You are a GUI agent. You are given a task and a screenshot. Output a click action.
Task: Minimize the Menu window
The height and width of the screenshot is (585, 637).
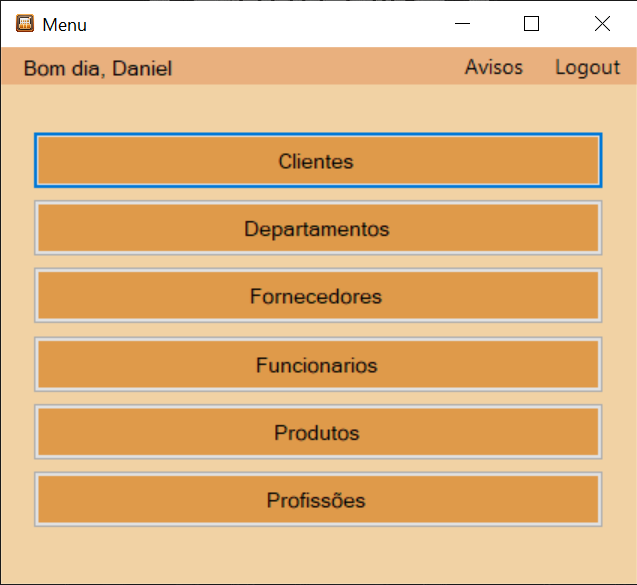[462, 24]
